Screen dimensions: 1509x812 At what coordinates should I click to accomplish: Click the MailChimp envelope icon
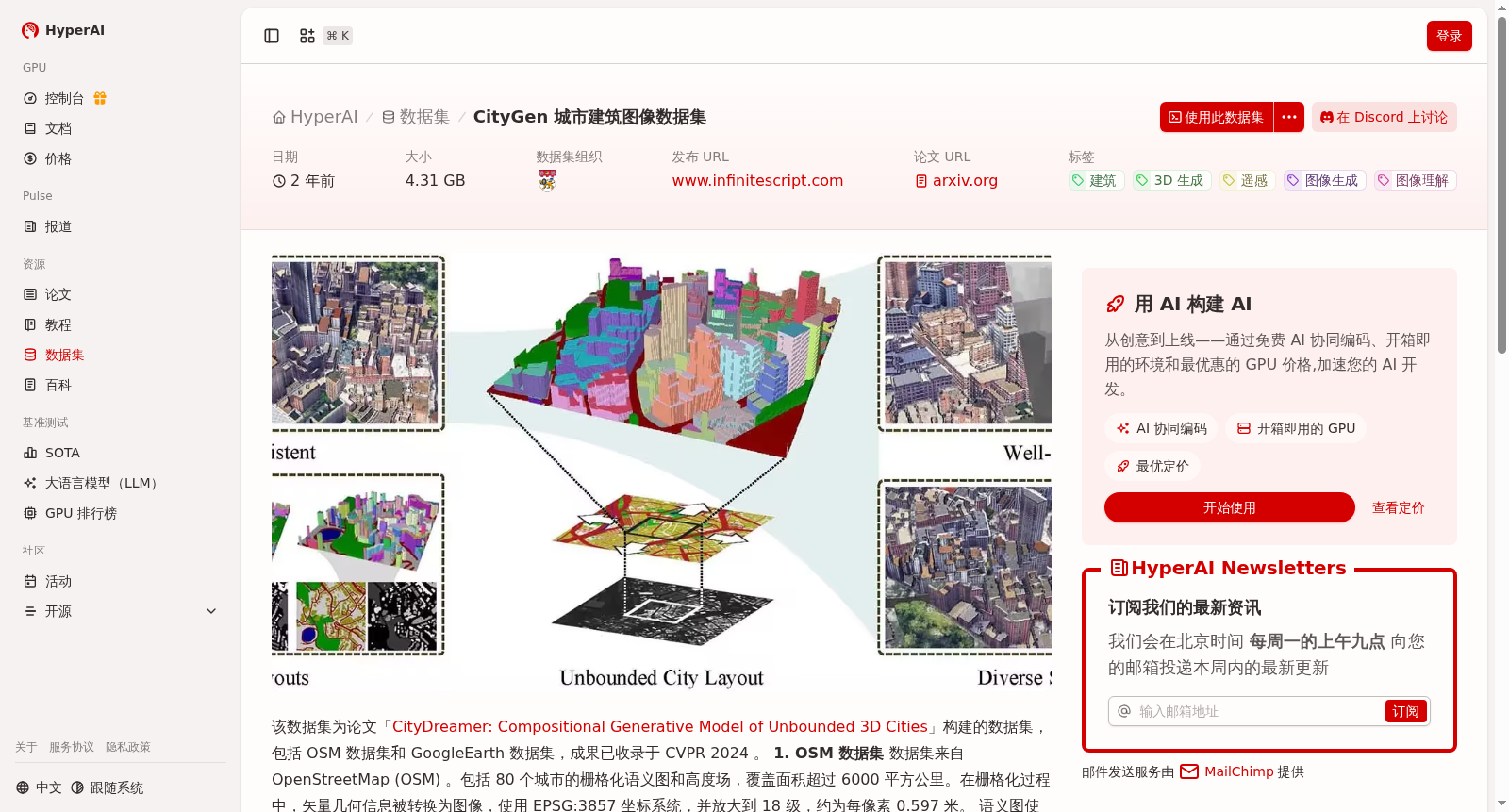(x=1189, y=771)
